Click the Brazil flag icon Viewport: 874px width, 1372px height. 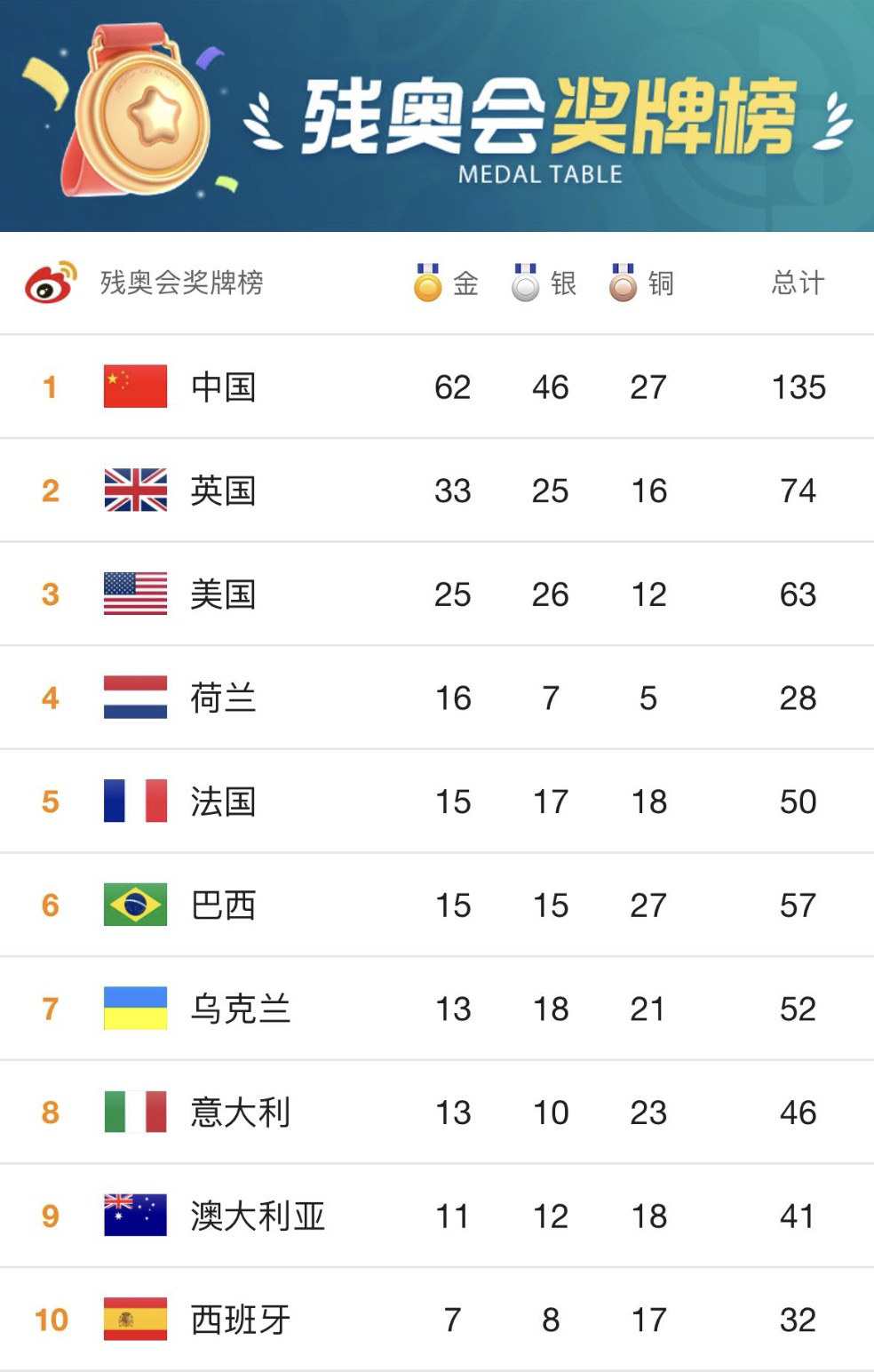click(x=135, y=905)
